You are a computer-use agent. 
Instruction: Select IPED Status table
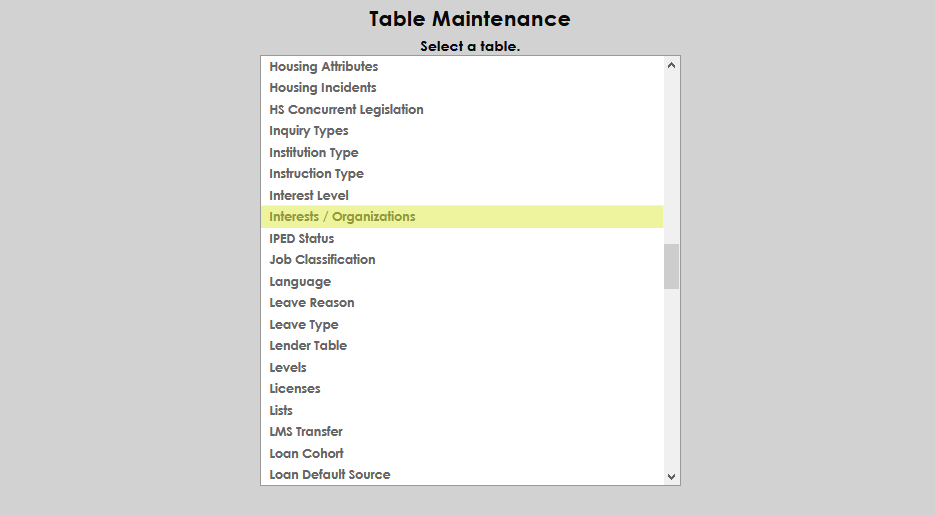coord(301,239)
